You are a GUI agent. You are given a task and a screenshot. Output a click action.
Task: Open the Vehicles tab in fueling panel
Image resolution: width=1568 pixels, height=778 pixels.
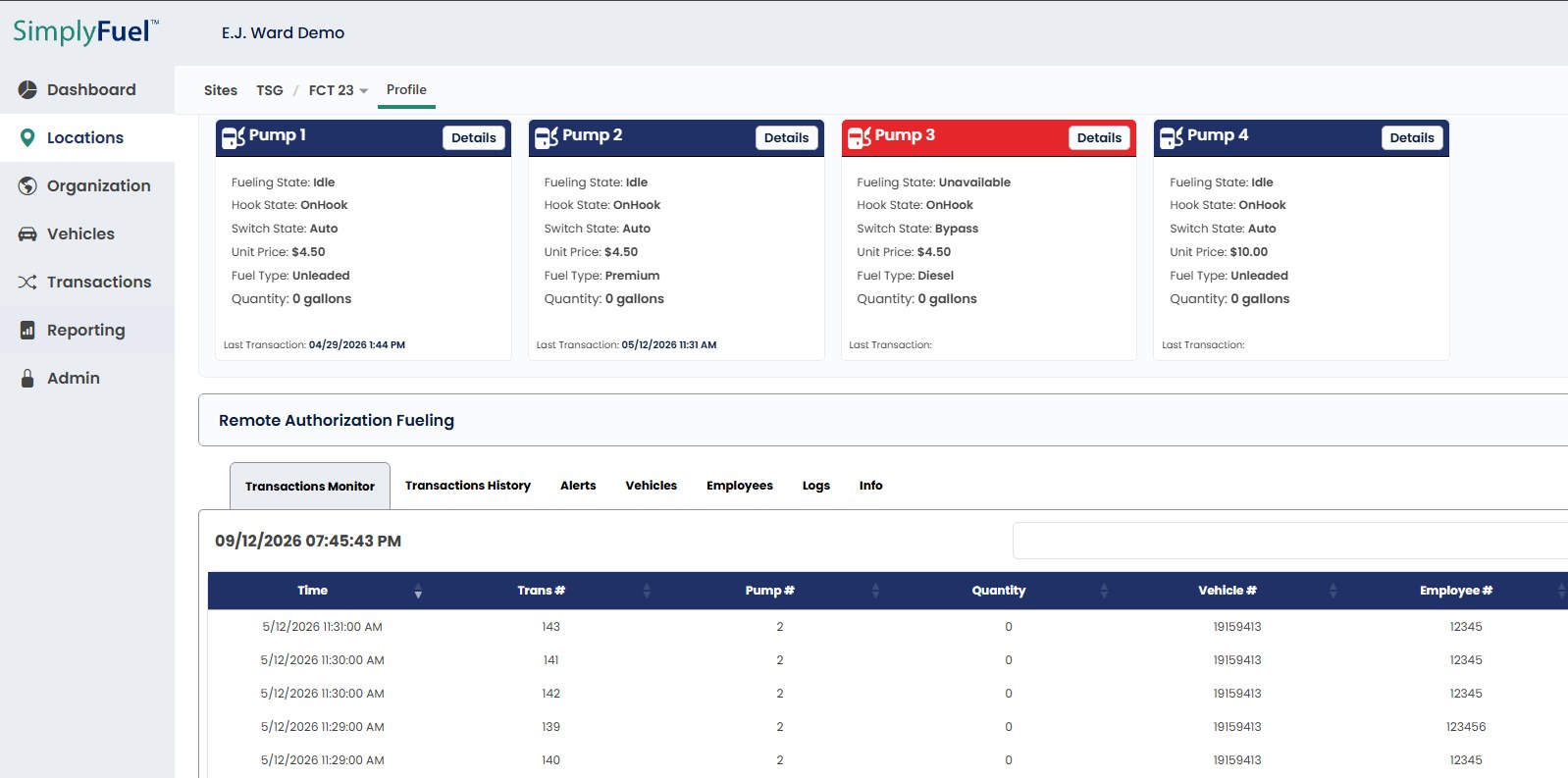652,486
